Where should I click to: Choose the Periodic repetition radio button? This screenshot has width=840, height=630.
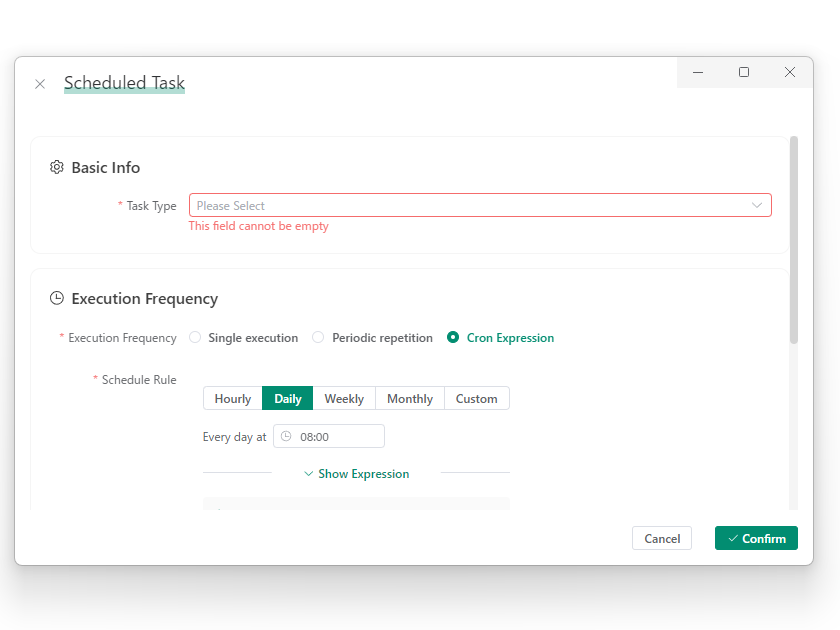318,338
